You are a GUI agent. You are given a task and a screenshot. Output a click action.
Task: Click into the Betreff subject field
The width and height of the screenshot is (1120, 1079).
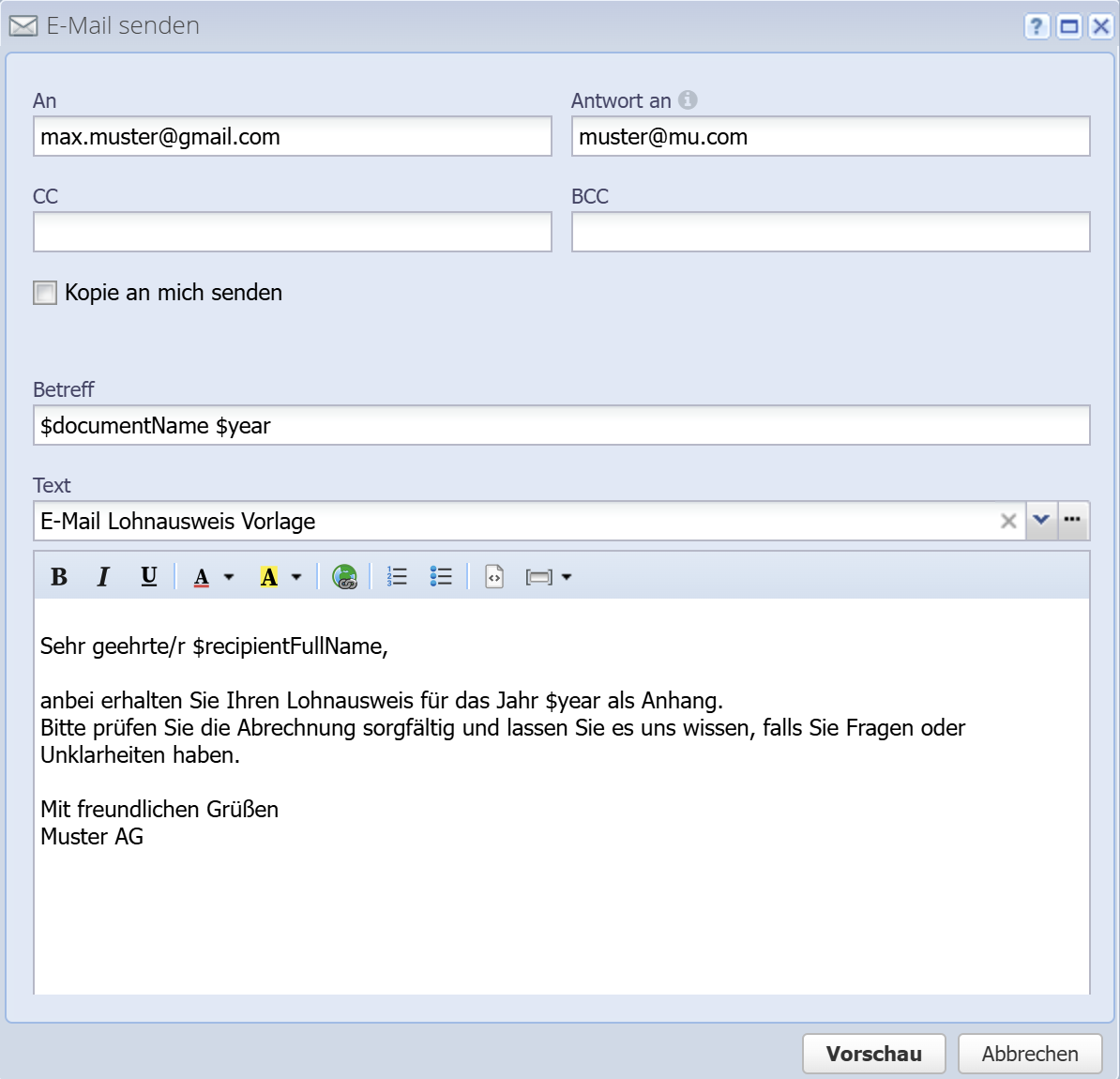[x=561, y=426]
